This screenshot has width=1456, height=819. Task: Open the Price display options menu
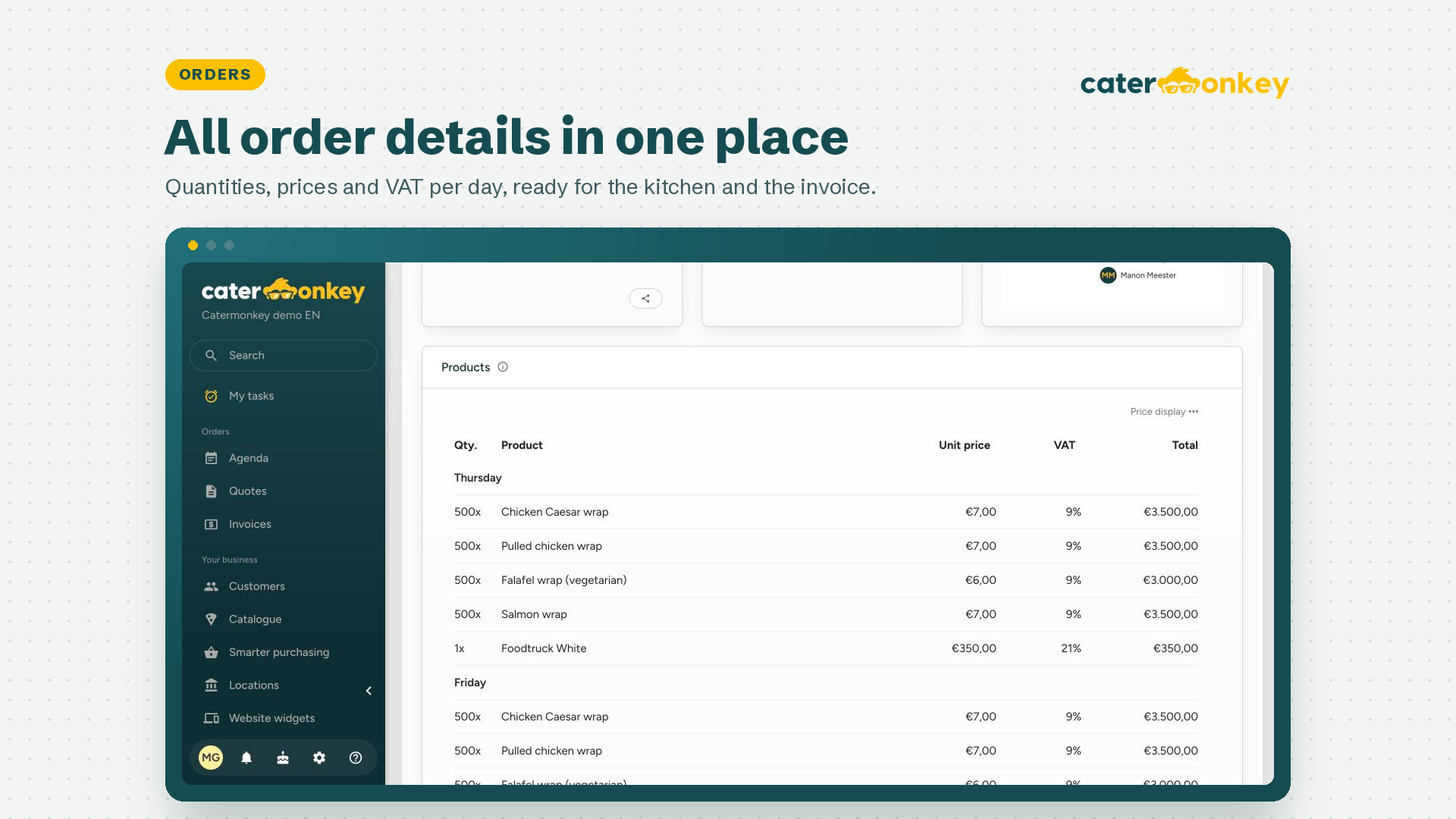click(x=1164, y=412)
